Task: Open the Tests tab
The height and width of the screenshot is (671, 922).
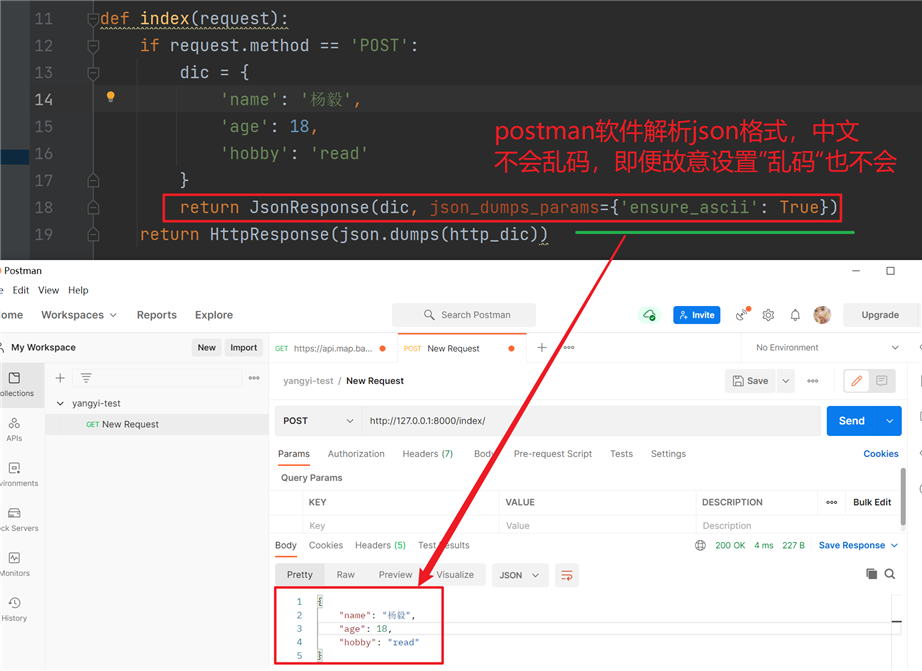Action: [x=621, y=454]
